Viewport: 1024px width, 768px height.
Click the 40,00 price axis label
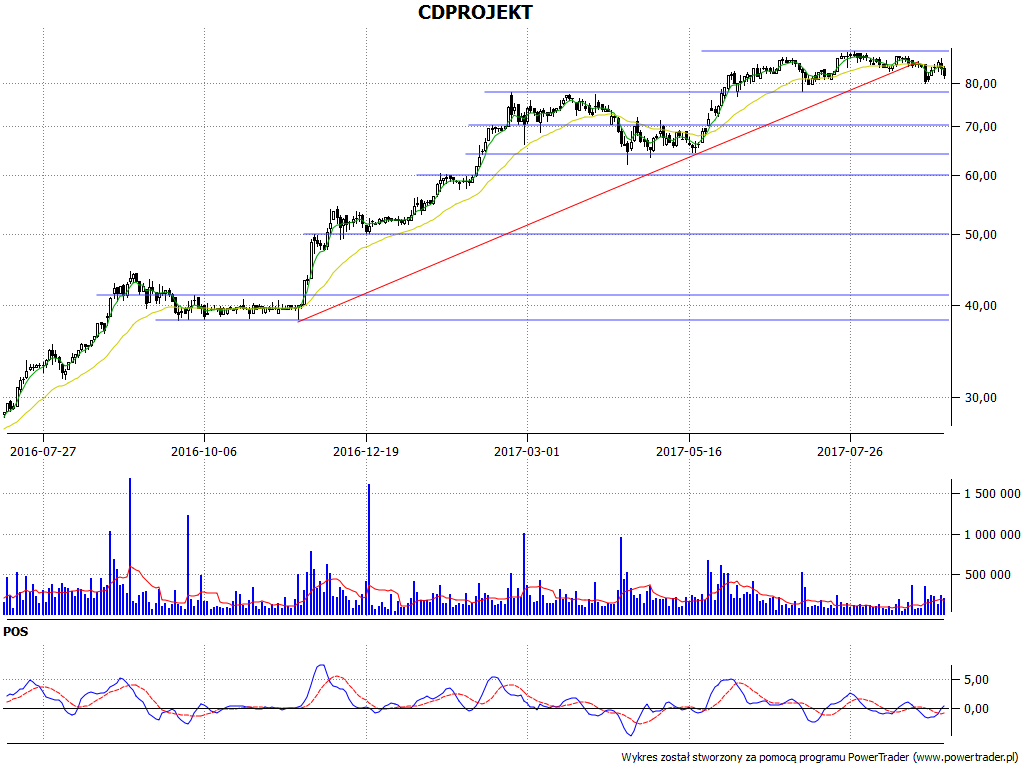pos(980,306)
